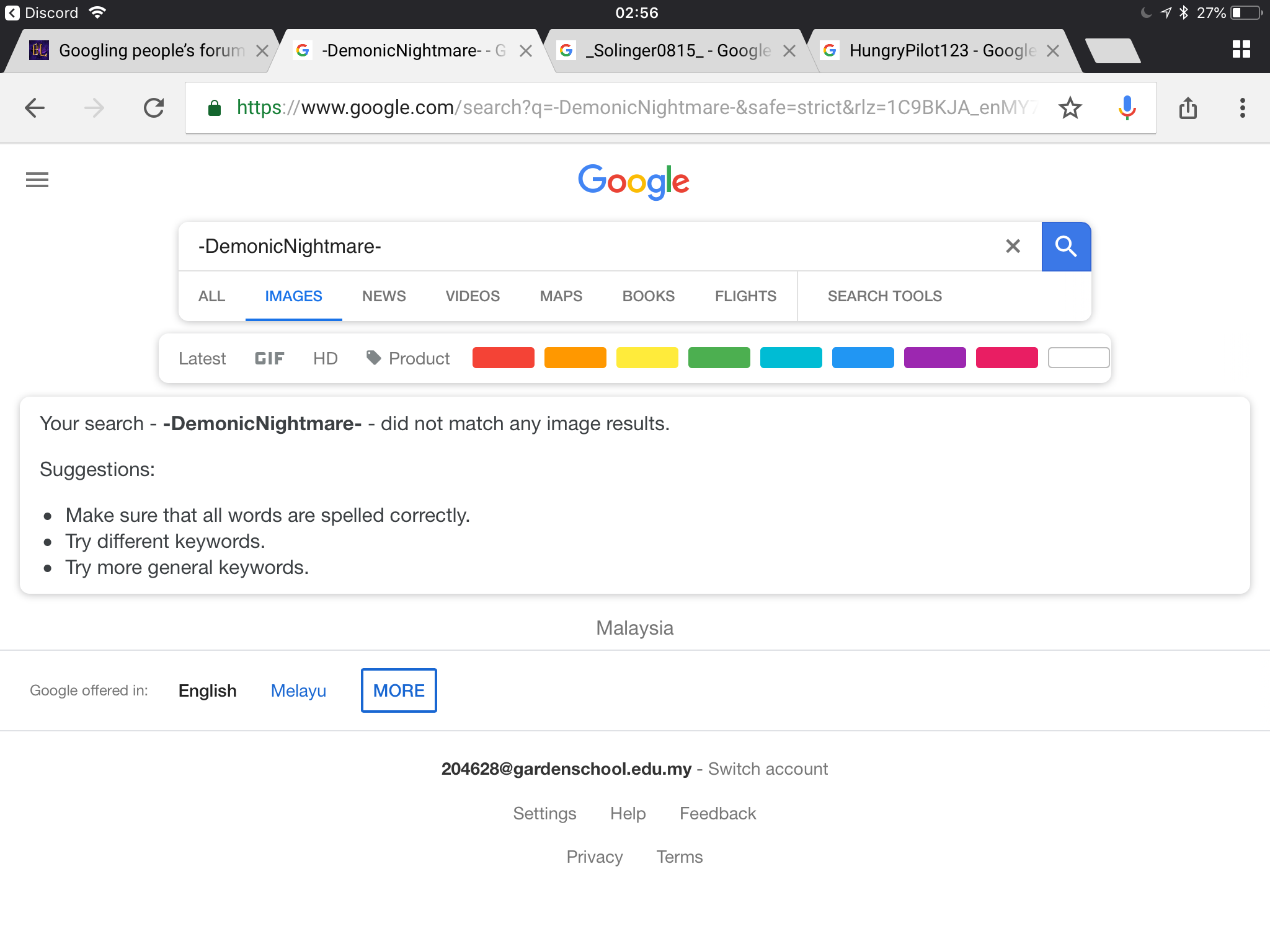
Task: Select the VIDEOS search tab
Action: coord(473,296)
